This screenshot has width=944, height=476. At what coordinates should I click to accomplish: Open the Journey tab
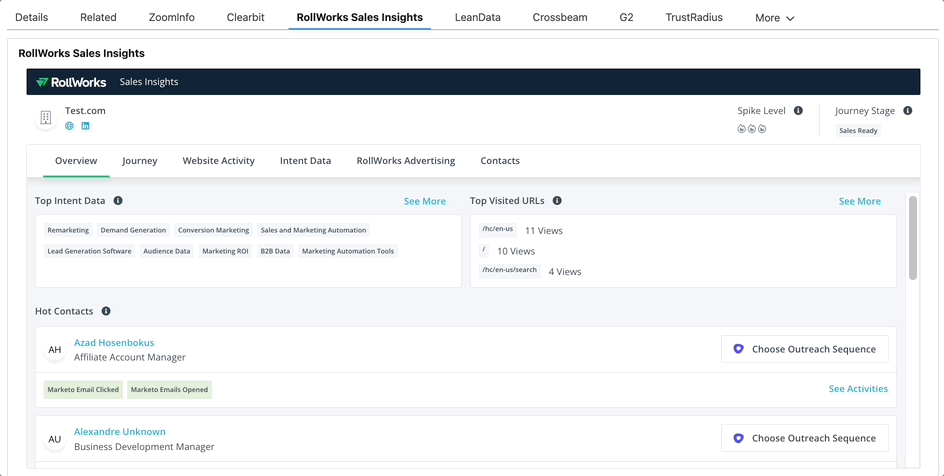[x=140, y=161]
